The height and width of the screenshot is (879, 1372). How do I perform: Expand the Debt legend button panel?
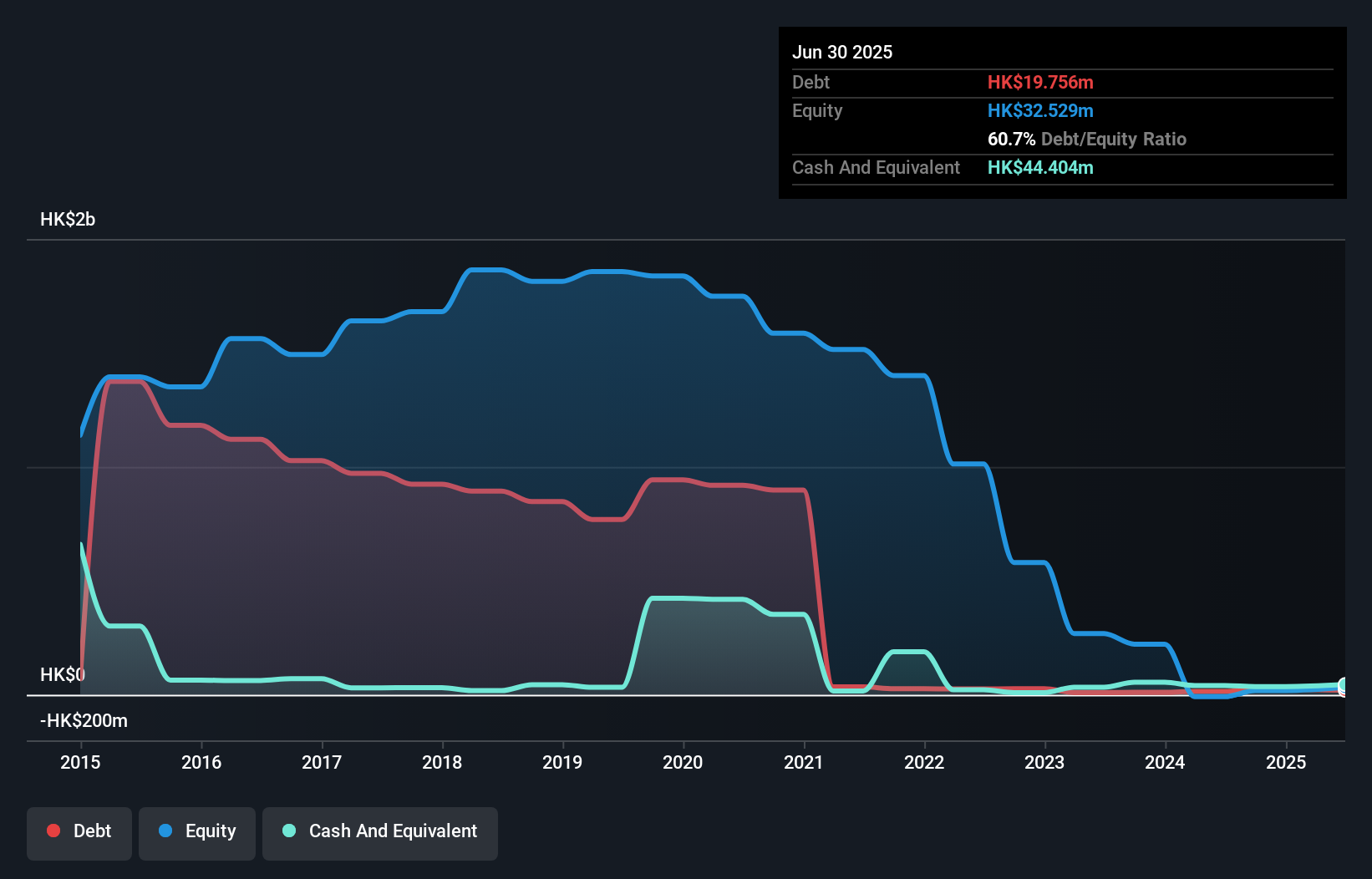pos(79,833)
